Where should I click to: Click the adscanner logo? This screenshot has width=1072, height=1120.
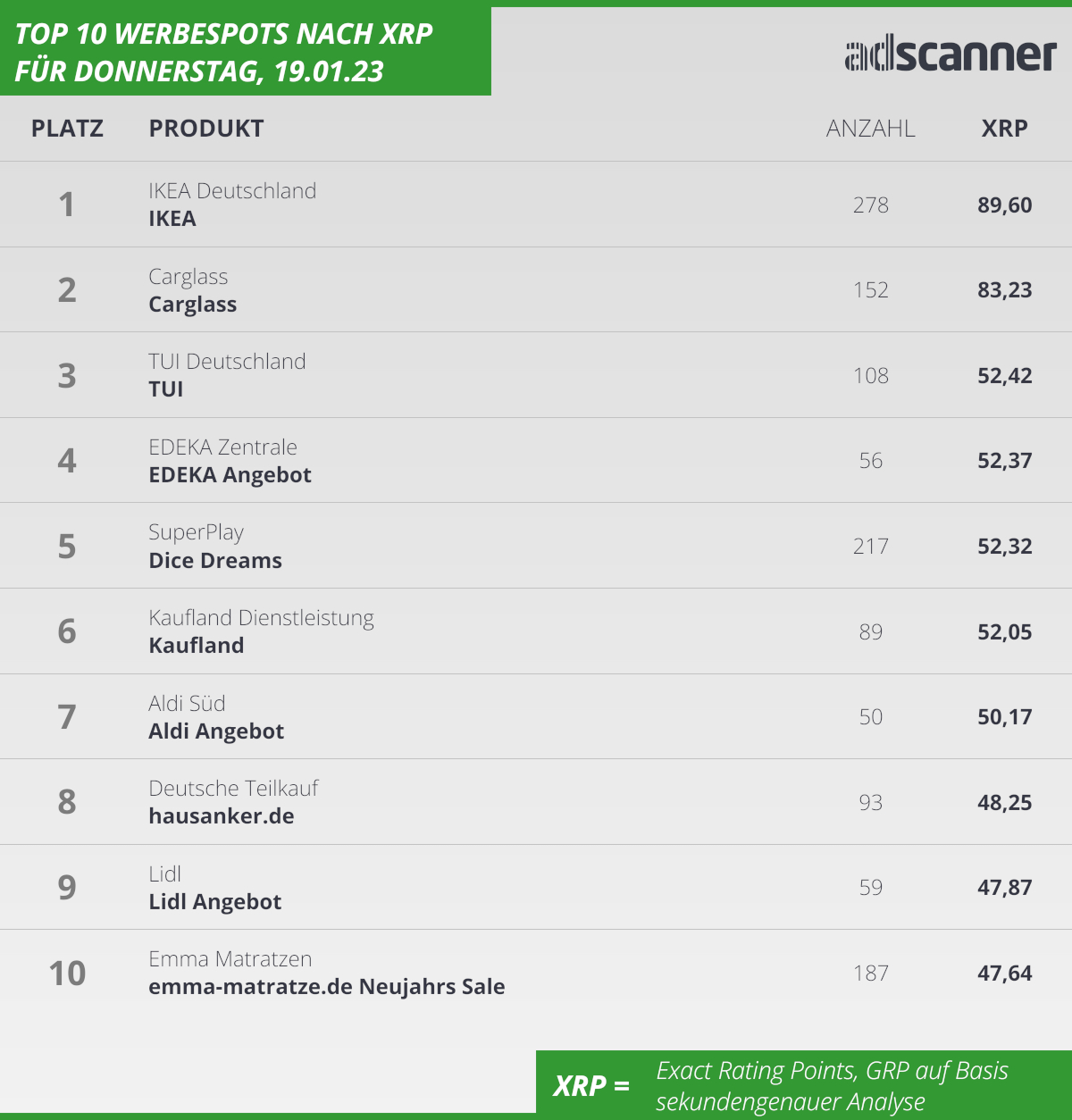pyautogui.click(x=951, y=55)
